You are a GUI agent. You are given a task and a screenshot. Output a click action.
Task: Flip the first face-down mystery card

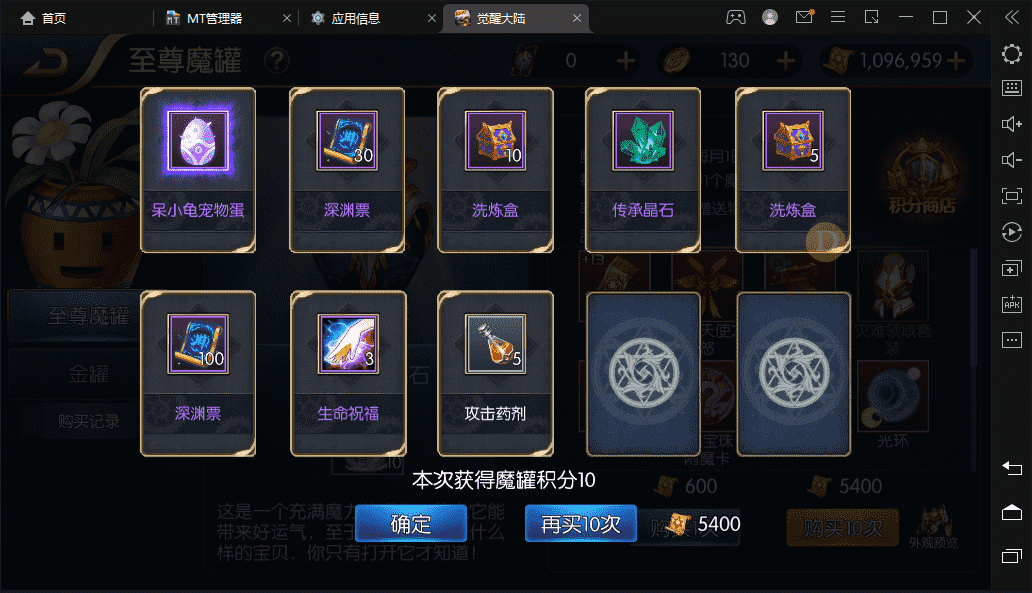643,374
